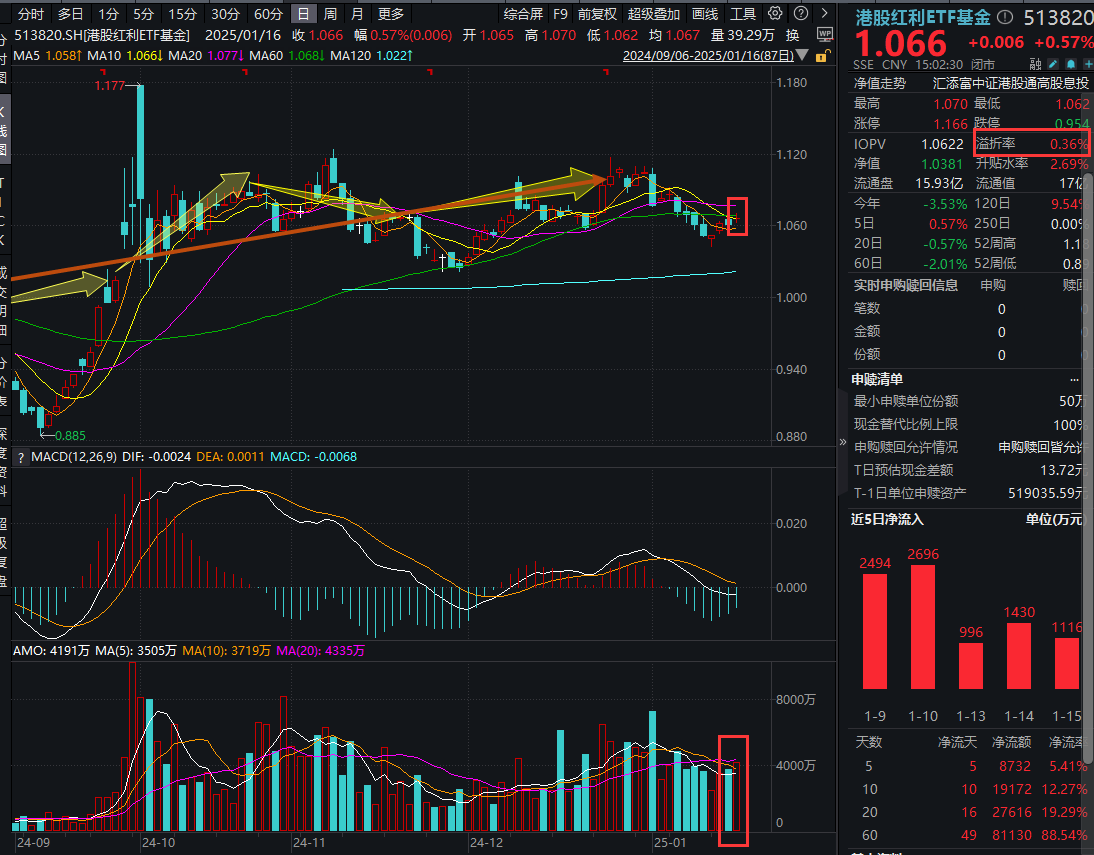This screenshot has width=1094, height=855.
Task: Open the 申赎清单 redemption list details link
Action: [1074, 379]
